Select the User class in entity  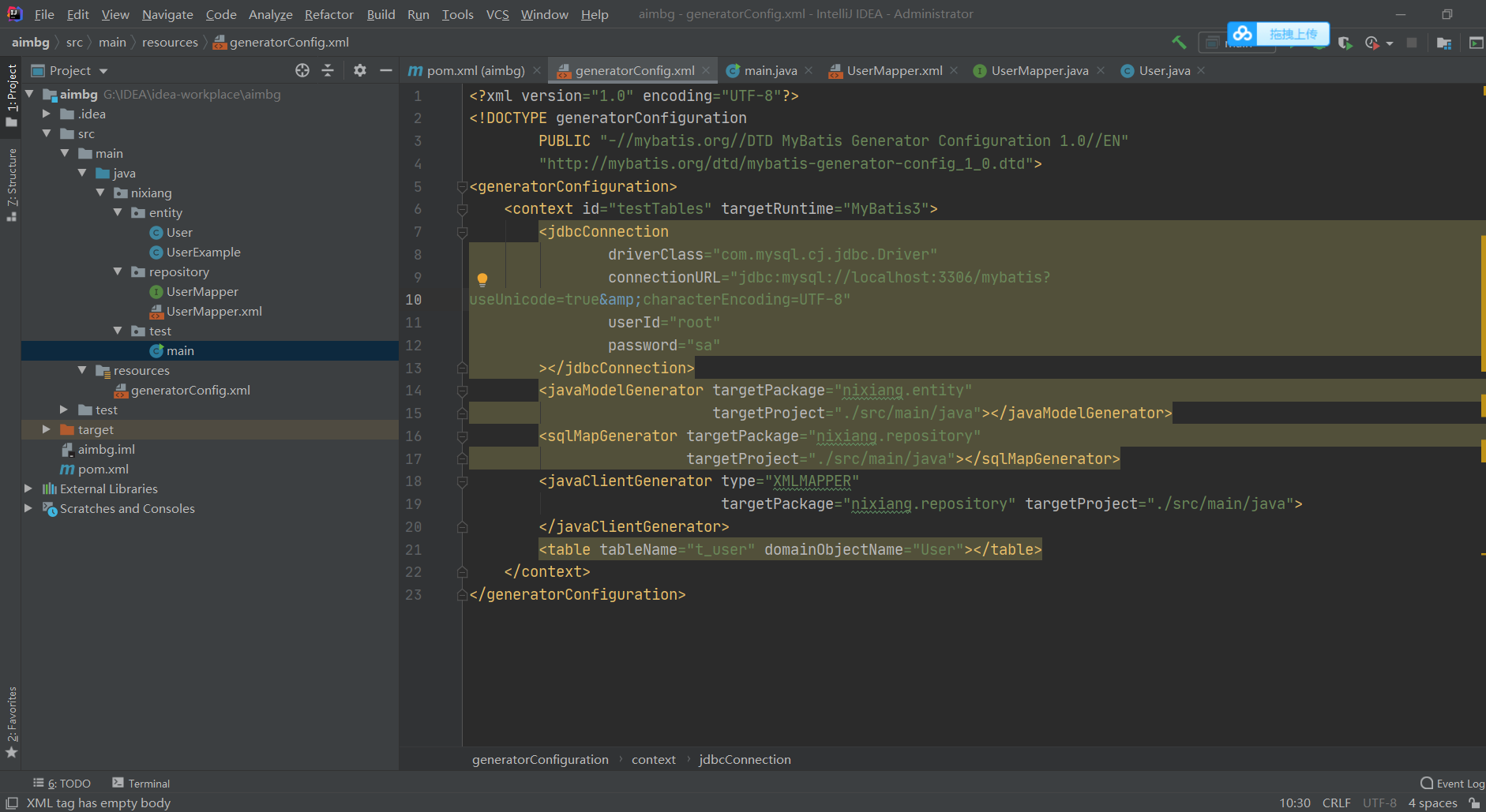[x=171, y=232]
